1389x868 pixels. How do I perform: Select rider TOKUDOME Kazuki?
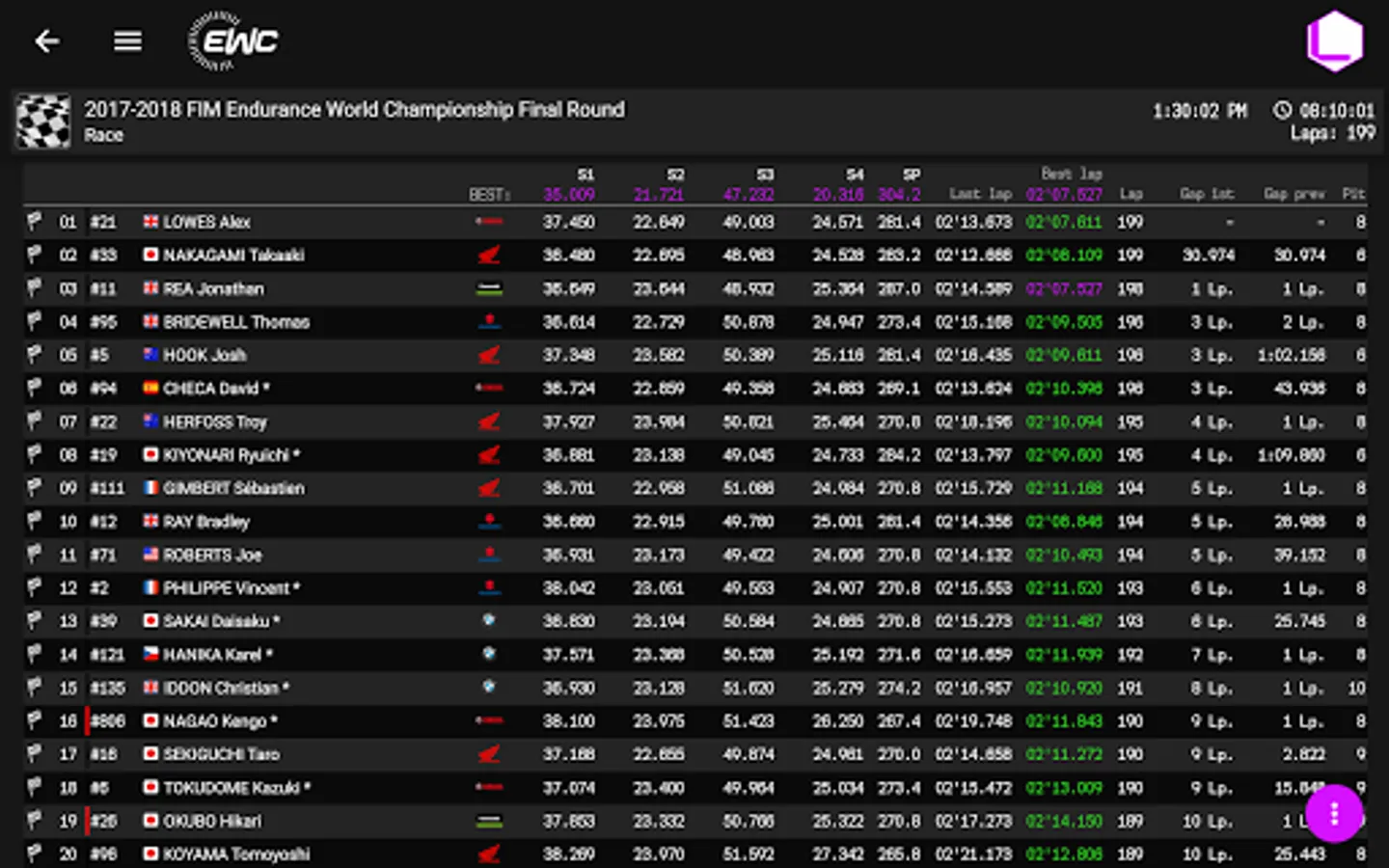237,788
